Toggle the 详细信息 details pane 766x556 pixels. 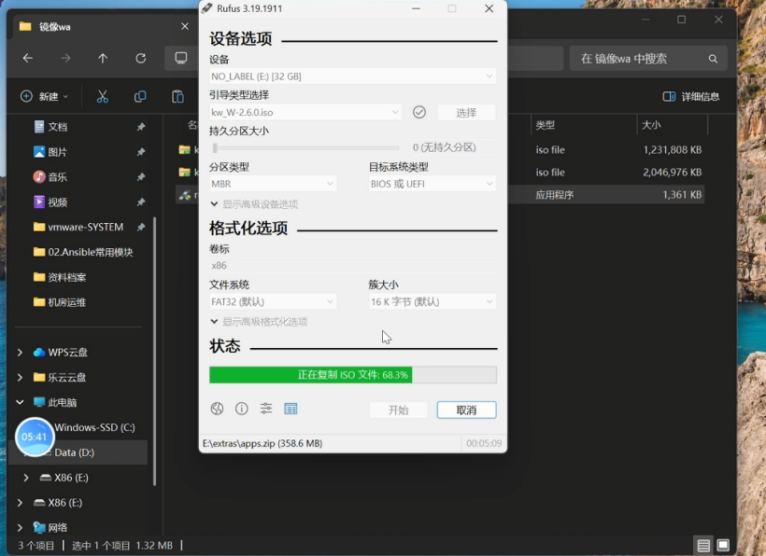691,97
